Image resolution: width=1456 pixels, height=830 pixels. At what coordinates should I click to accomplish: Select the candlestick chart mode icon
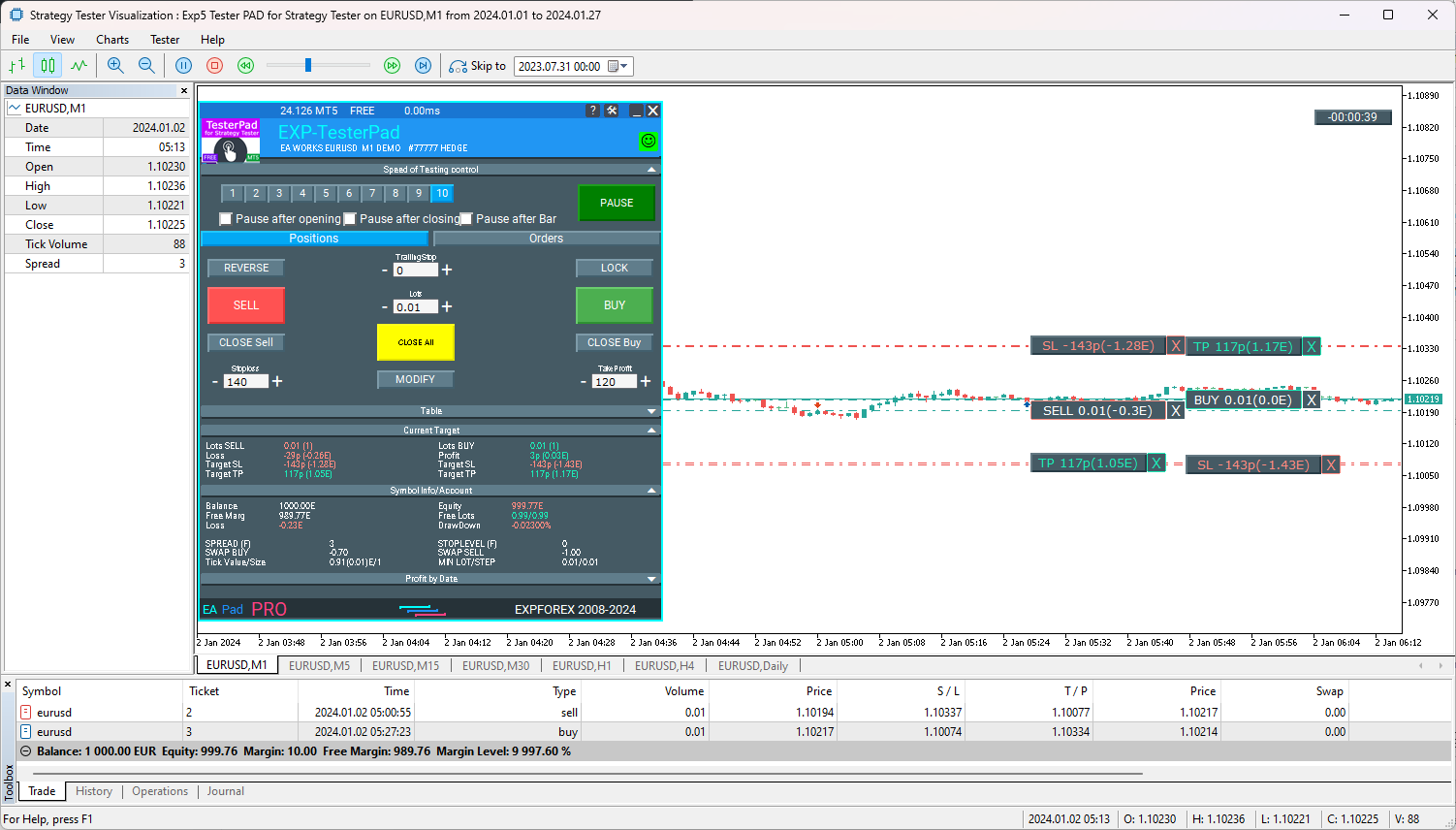(46, 66)
